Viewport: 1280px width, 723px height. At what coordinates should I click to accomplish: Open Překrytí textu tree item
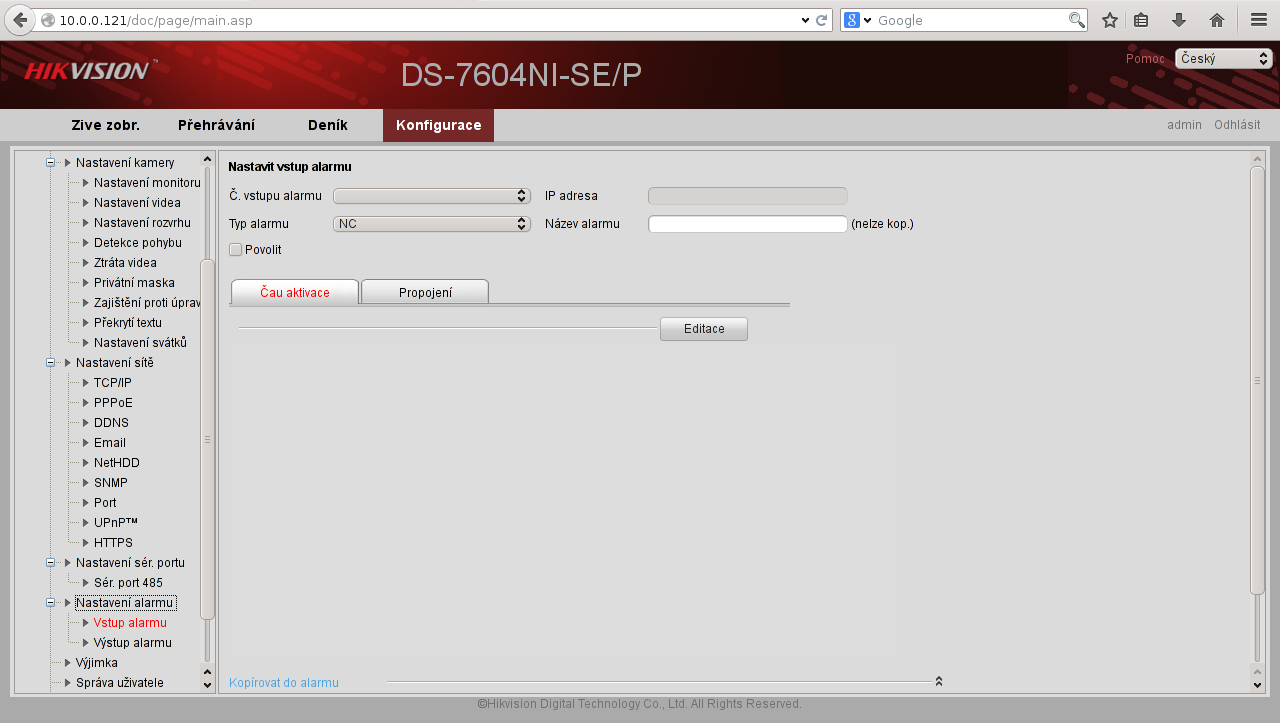coord(128,323)
